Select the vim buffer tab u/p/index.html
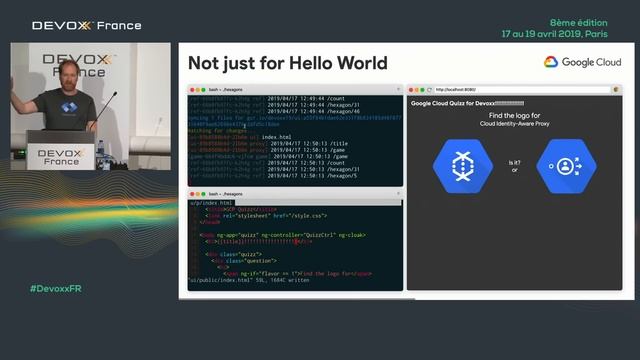This screenshot has height=360, width=640. [211, 203]
